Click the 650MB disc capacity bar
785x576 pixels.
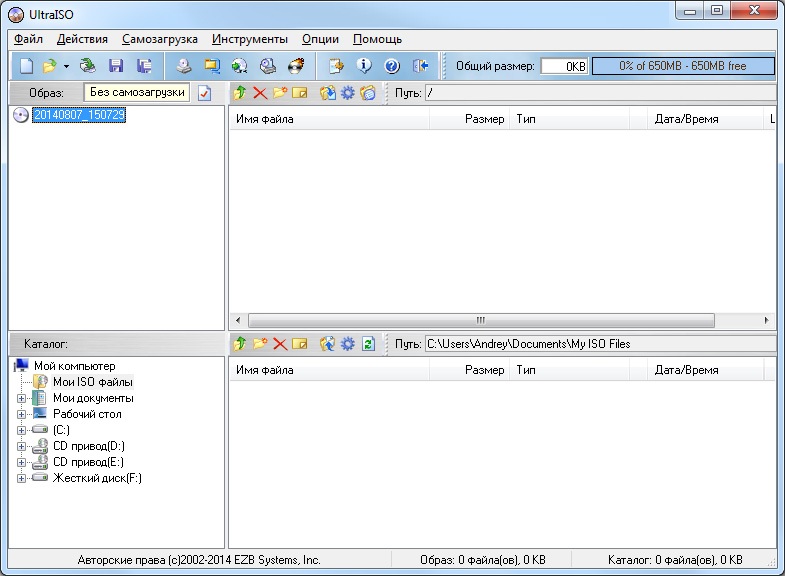click(683, 66)
